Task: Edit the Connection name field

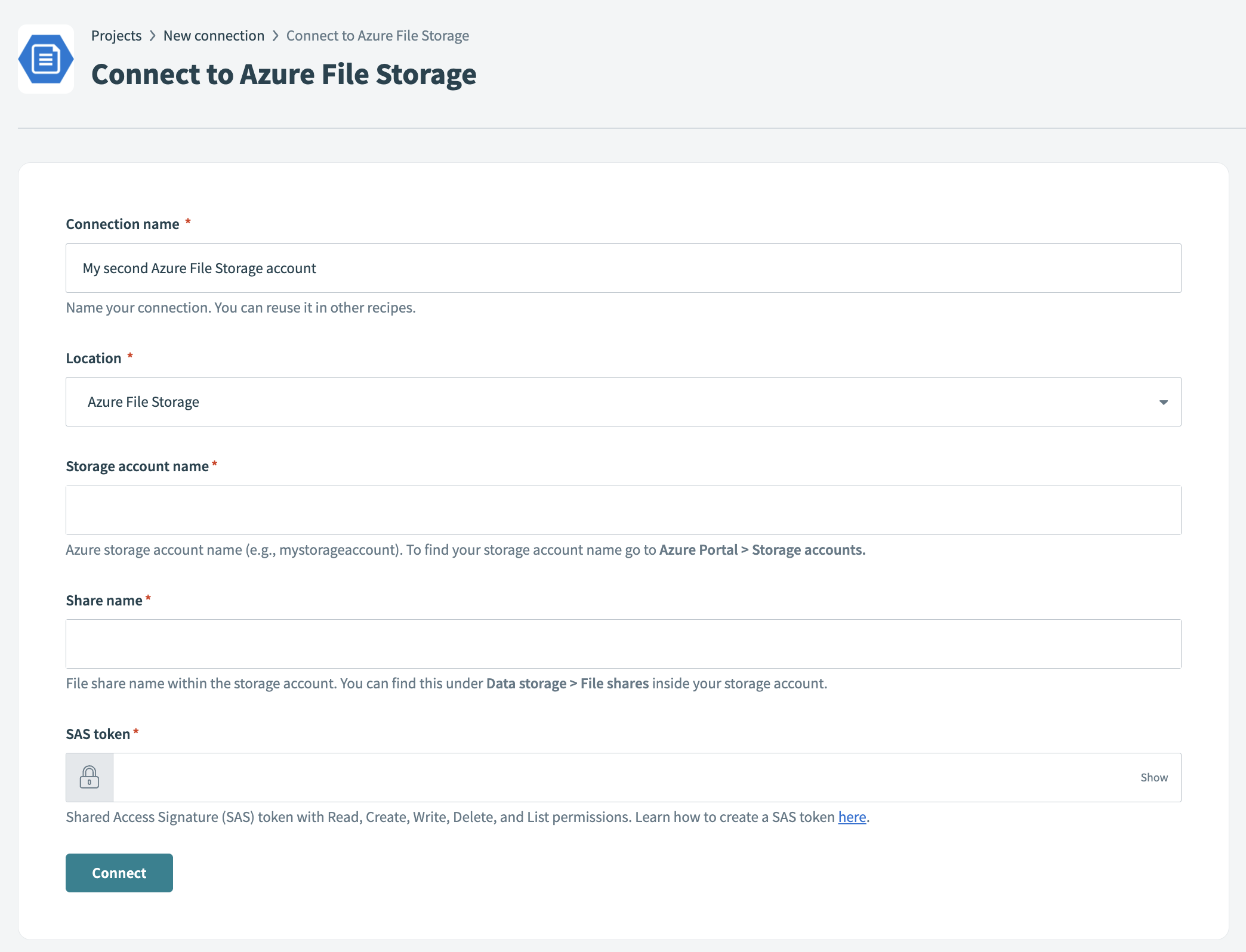Action: click(622, 268)
